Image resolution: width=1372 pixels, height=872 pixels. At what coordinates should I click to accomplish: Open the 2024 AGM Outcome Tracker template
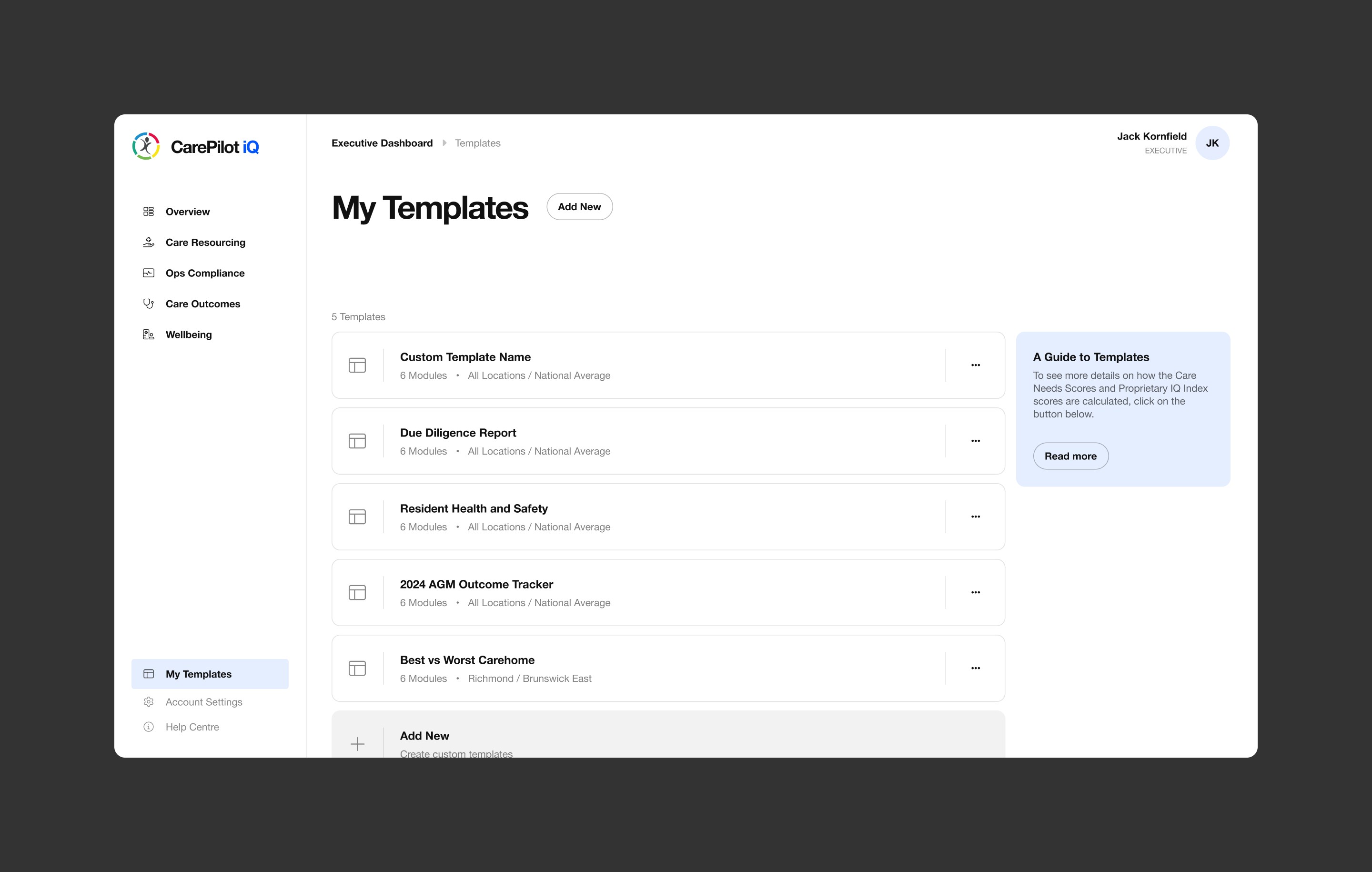[x=476, y=584]
